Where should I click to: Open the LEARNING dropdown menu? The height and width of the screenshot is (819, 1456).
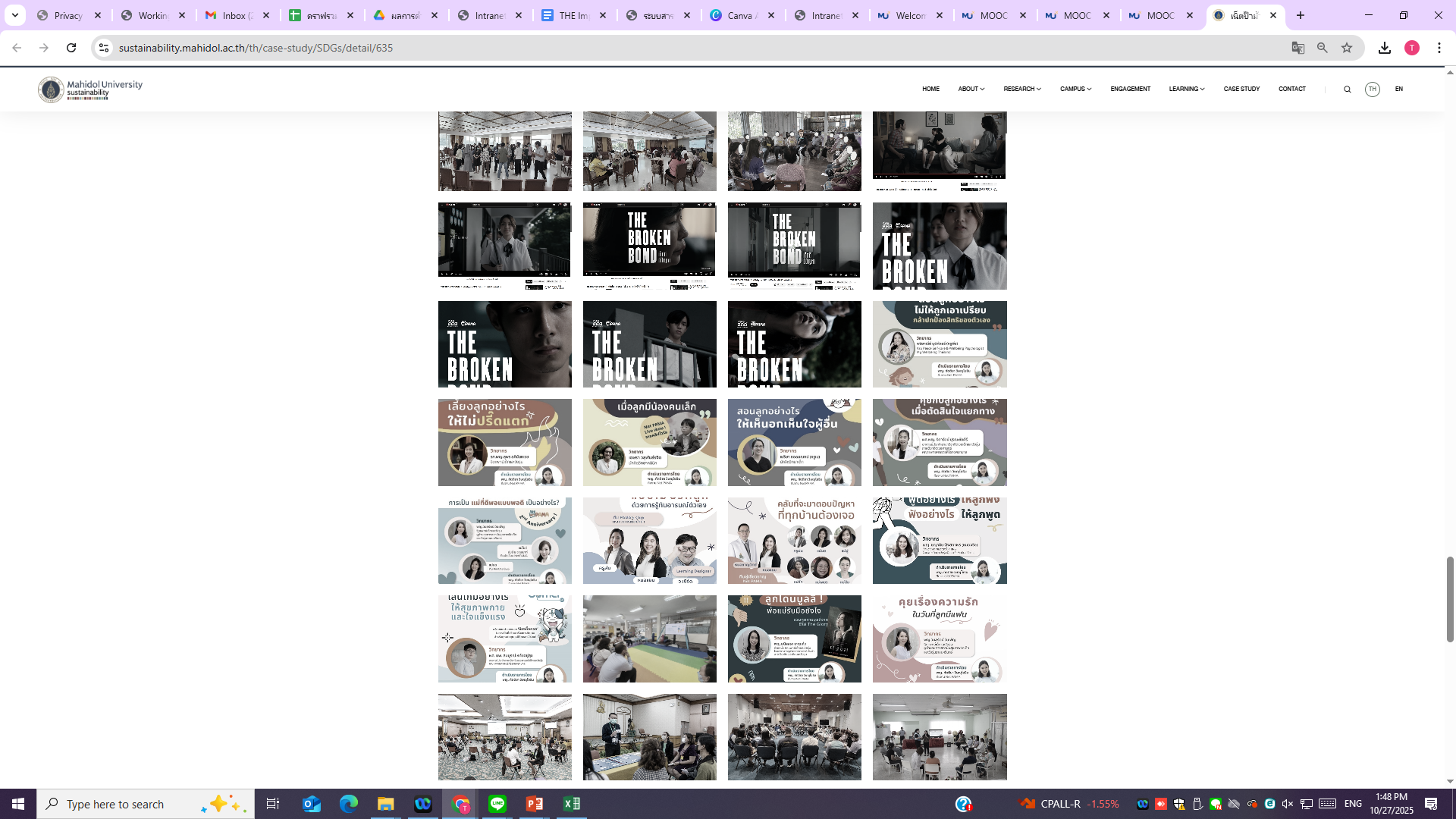point(1187,89)
